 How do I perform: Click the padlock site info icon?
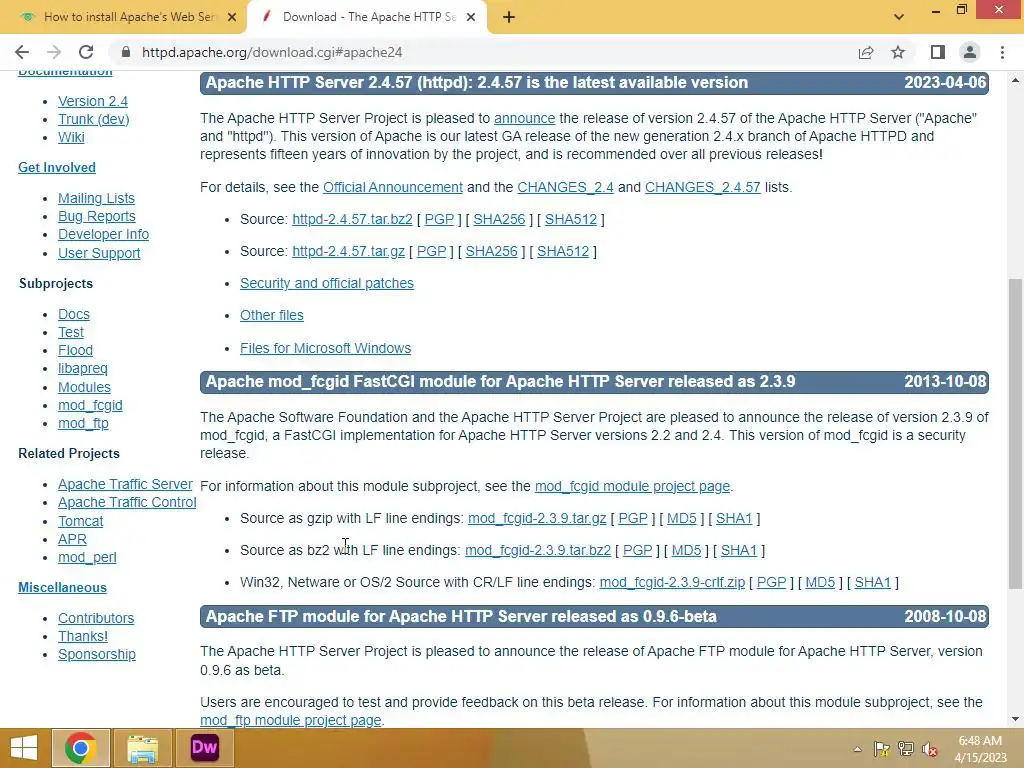click(126, 52)
